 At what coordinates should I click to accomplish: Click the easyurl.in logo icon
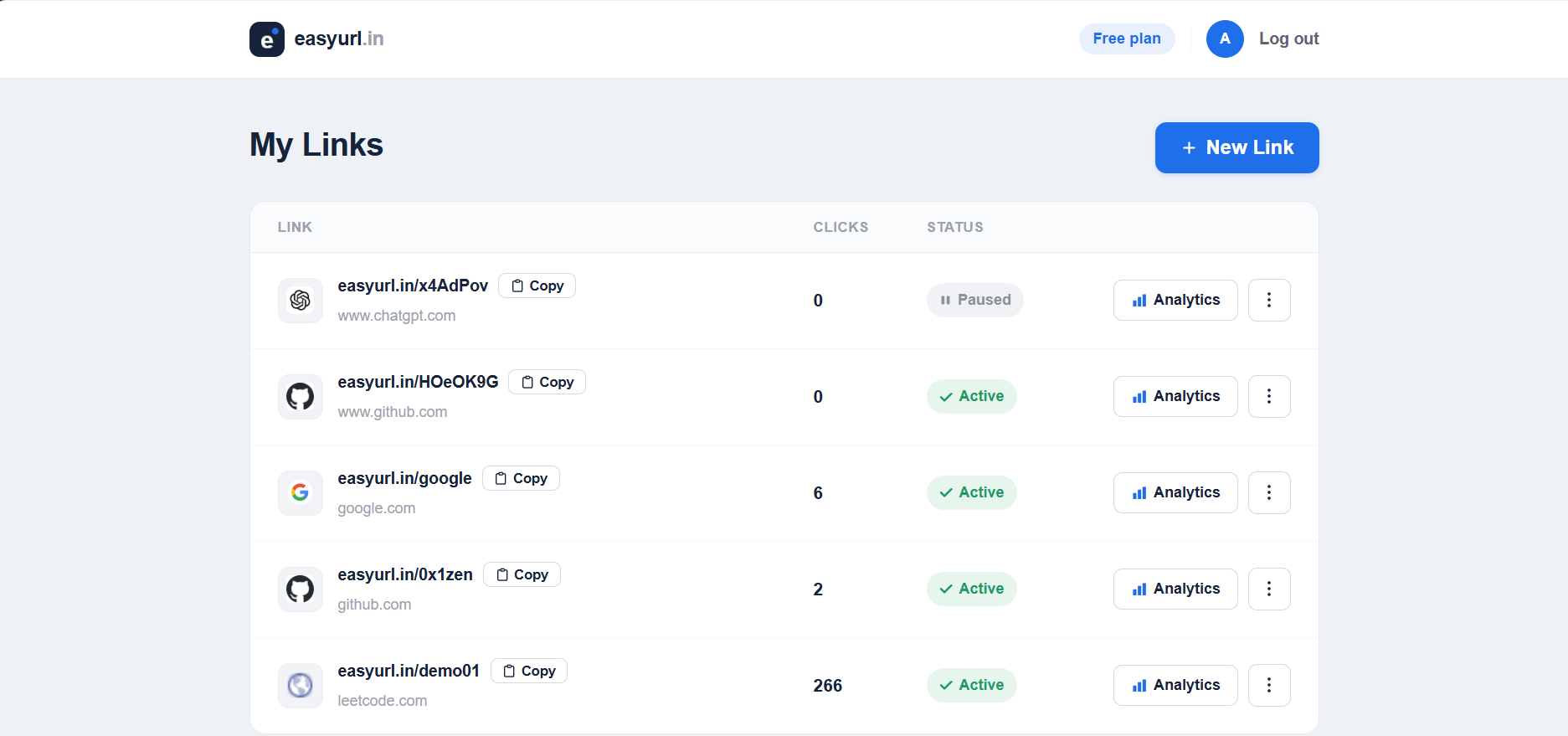click(266, 39)
